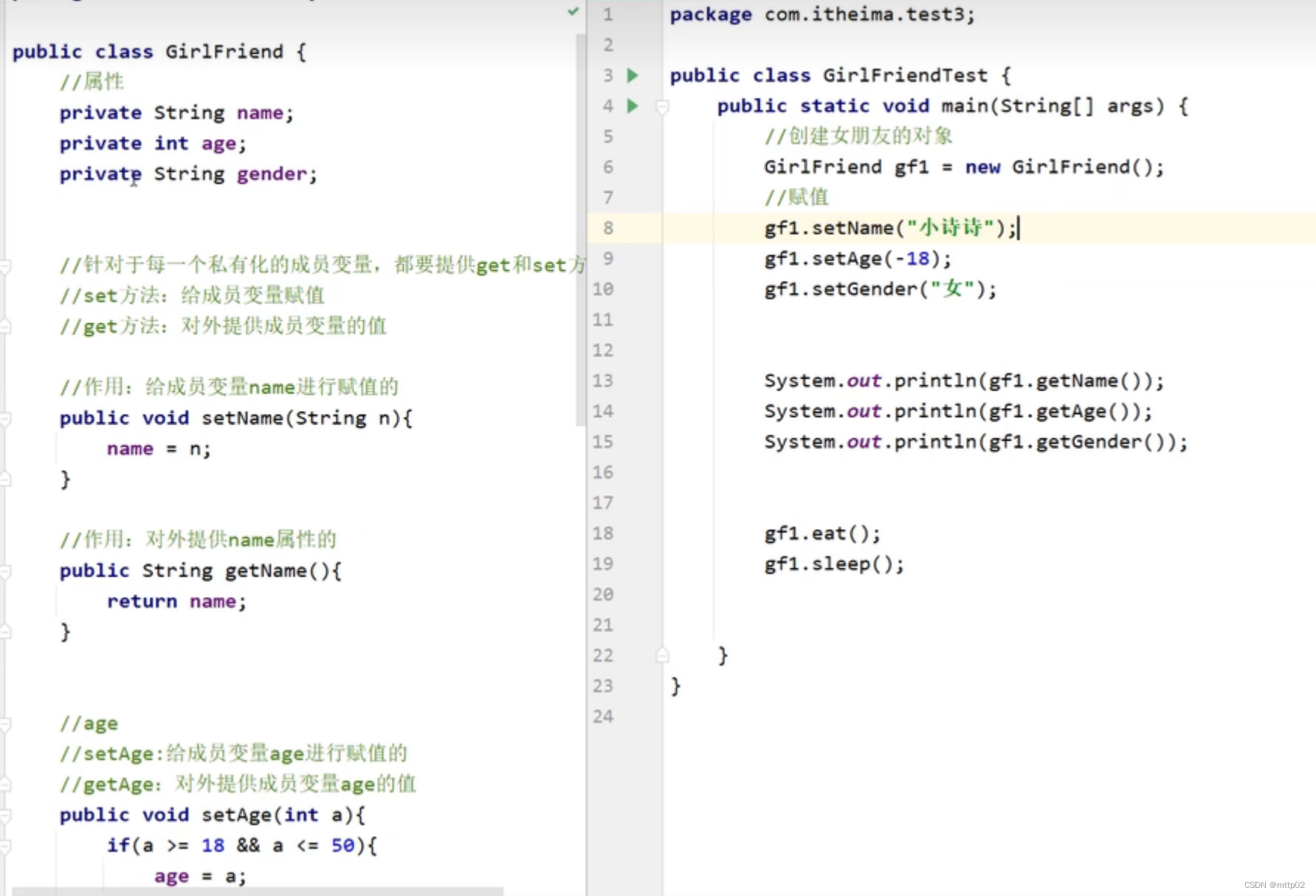Run GirlFriendTest class via gutter arrow on line 3
This screenshot has height=896, width=1316.
tap(633, 75)
